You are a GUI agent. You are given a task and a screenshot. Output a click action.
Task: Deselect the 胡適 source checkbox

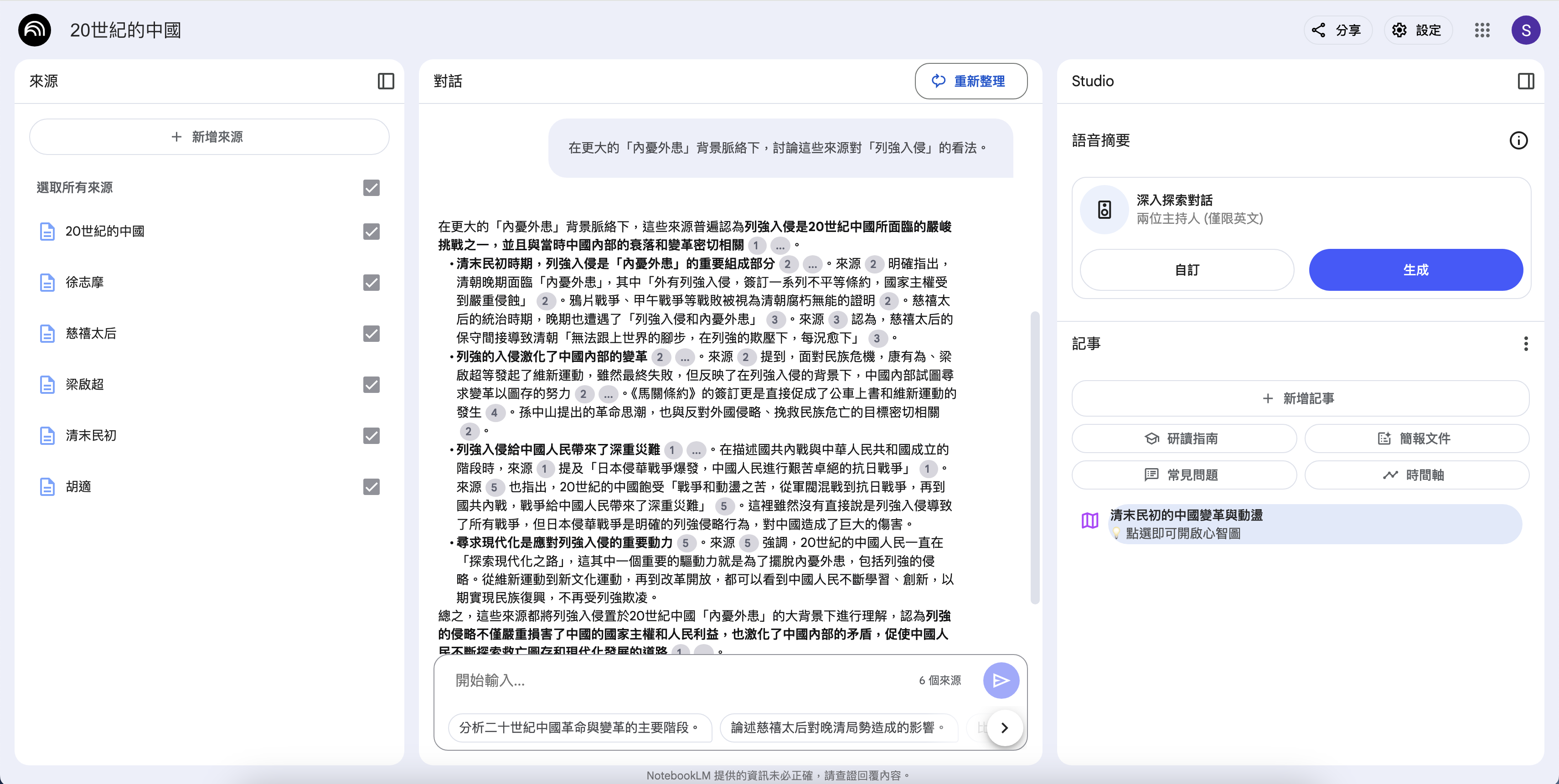tap(371, 486)
